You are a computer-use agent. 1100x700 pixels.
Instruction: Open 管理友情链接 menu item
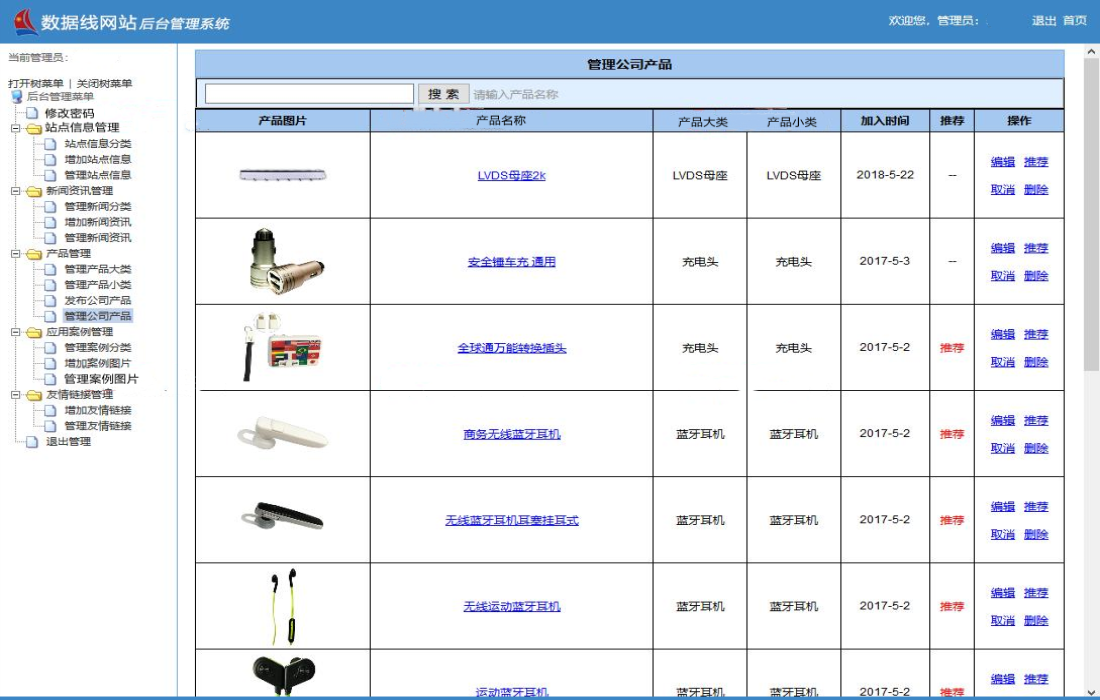coord(98,426)
